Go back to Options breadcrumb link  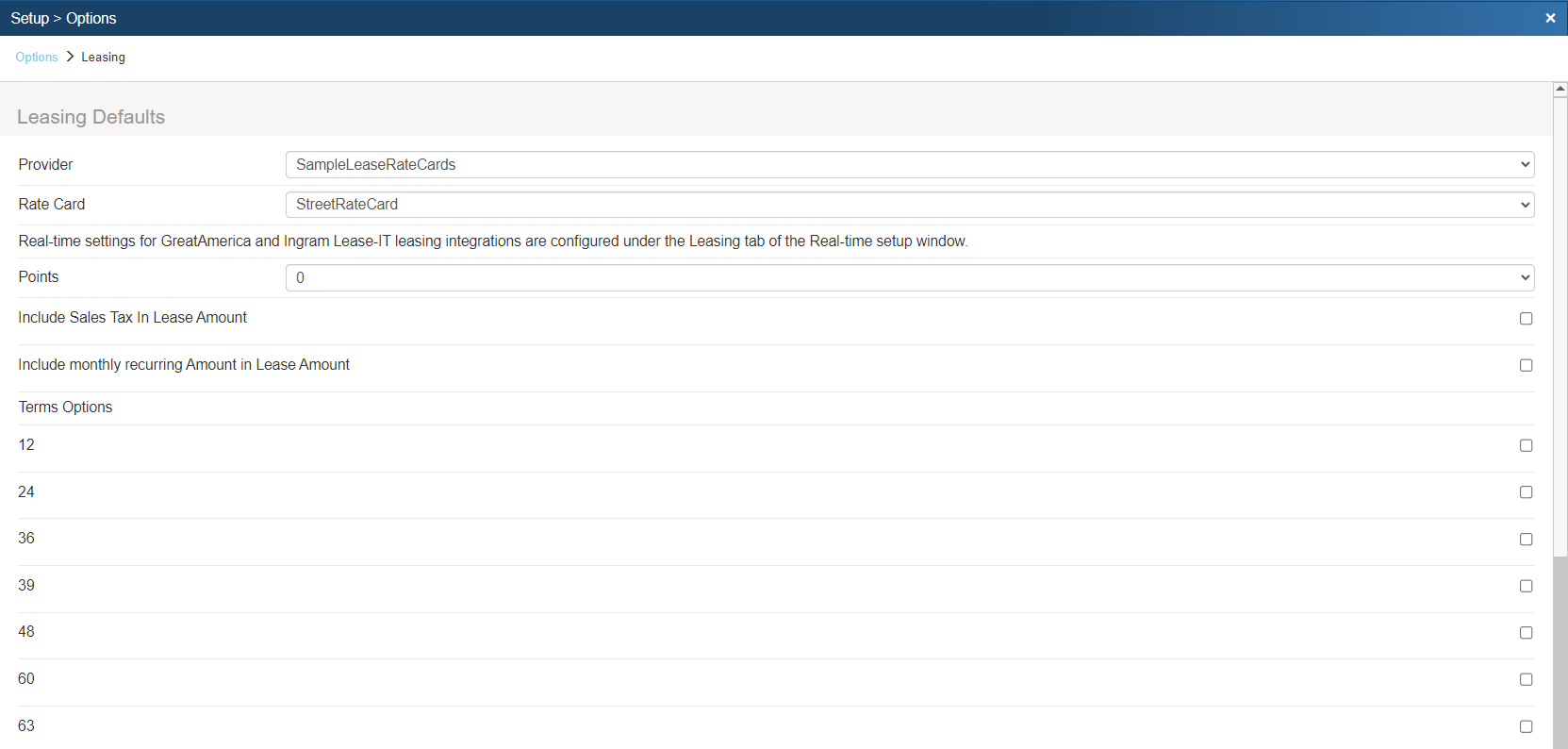point(37,58)
